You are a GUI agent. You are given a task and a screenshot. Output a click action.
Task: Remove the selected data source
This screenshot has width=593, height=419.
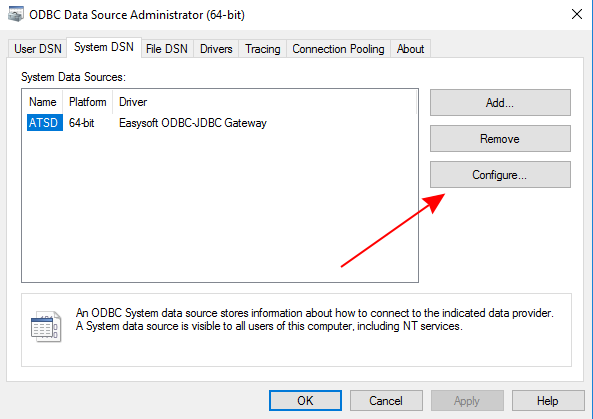[x=500, y=139]
